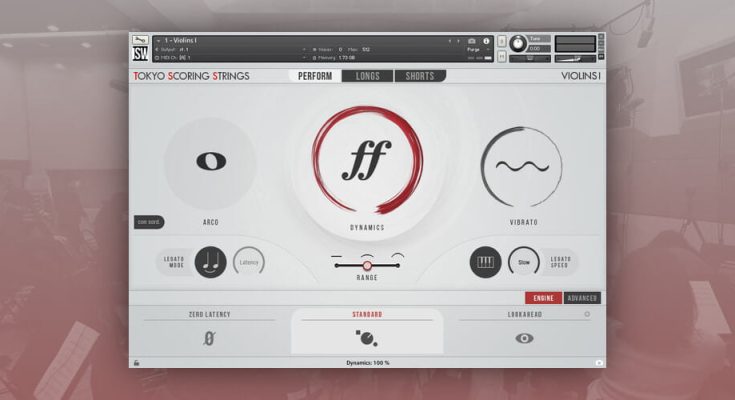Click the piano keys Legato Speed icon
The width and height of the screenshot is (735, 400).
[x=485, y=262]
